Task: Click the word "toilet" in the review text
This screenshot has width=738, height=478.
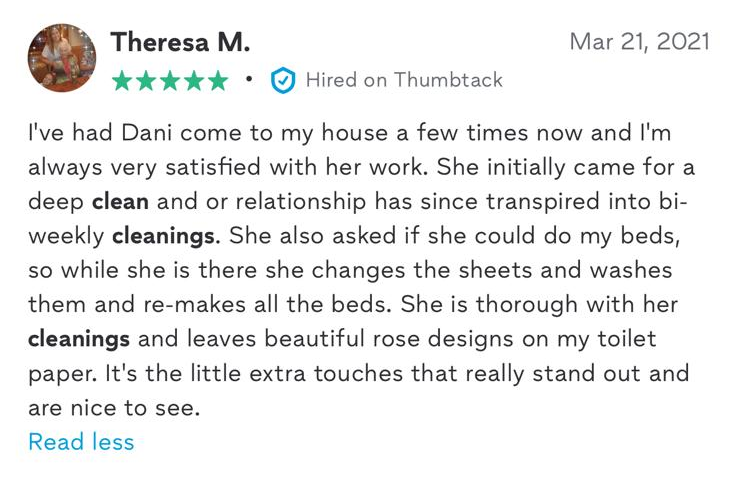Action: pos(622,339)
